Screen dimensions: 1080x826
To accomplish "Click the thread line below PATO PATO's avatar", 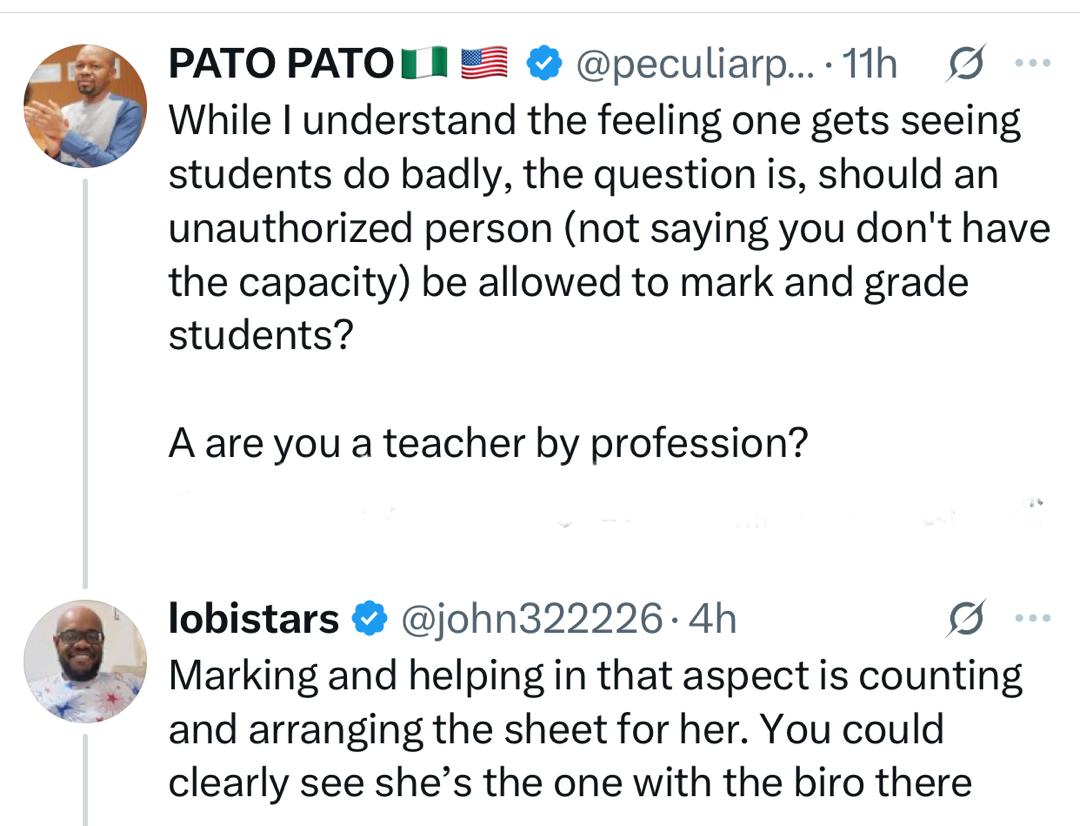I will 85,380.
